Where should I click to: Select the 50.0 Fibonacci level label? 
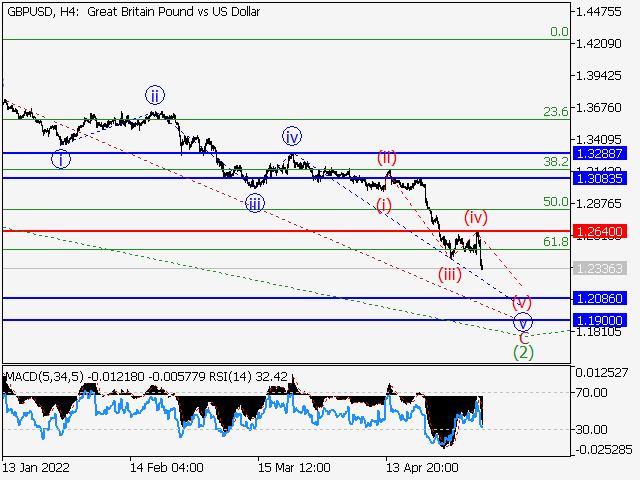point(556,202)
